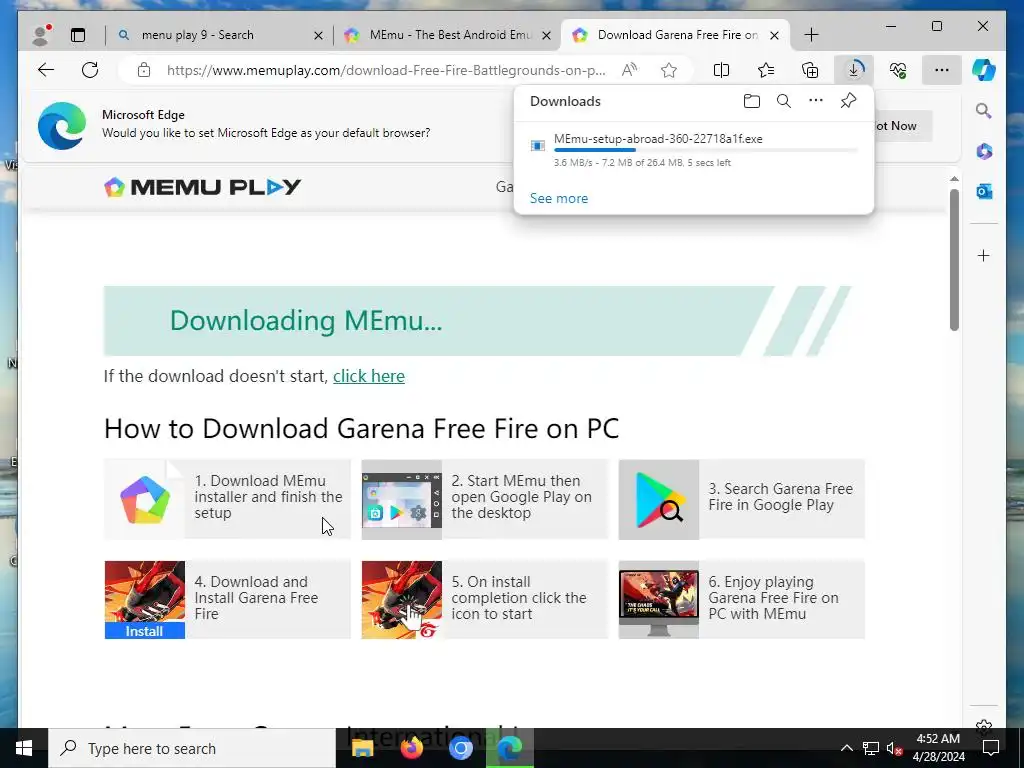Click the Free Fire Install thumbnail in step 4

pyautogui.click(x=145, y=600)
